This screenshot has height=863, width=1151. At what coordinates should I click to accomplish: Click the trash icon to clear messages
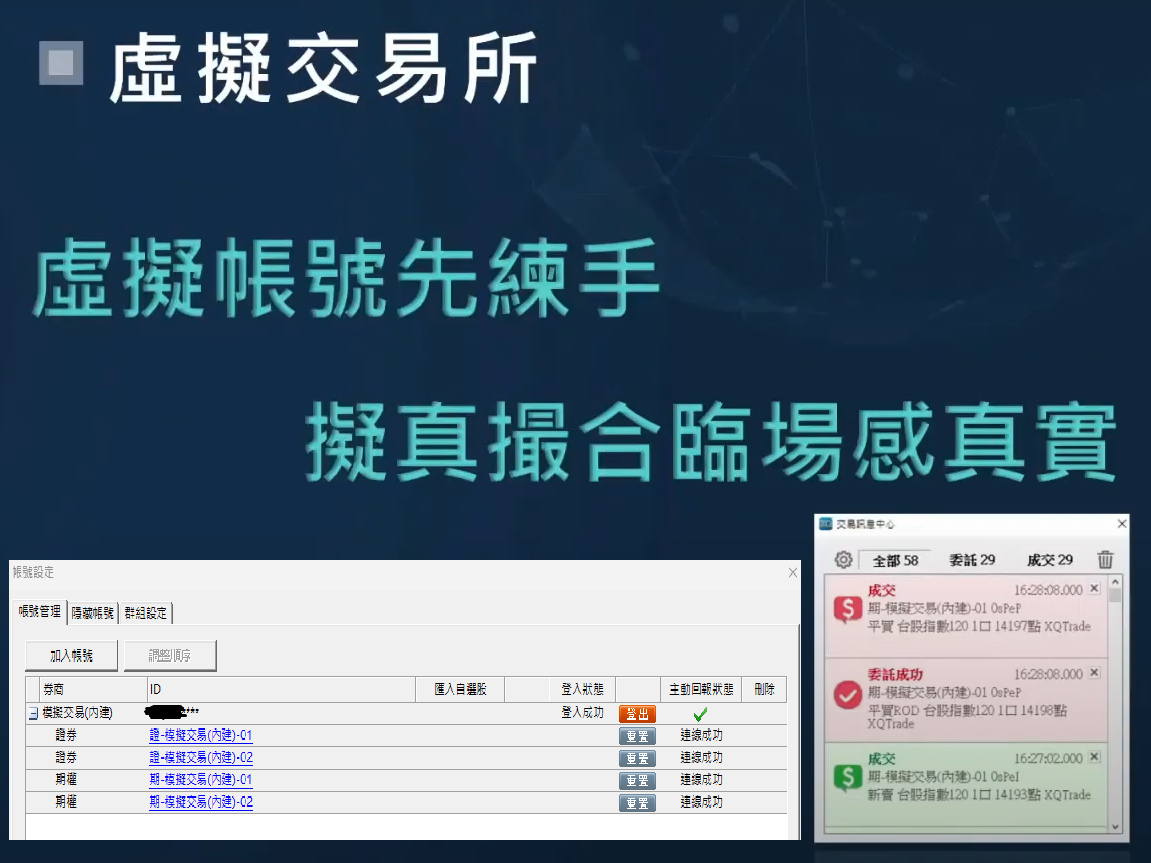click(x=1105, y=560)
